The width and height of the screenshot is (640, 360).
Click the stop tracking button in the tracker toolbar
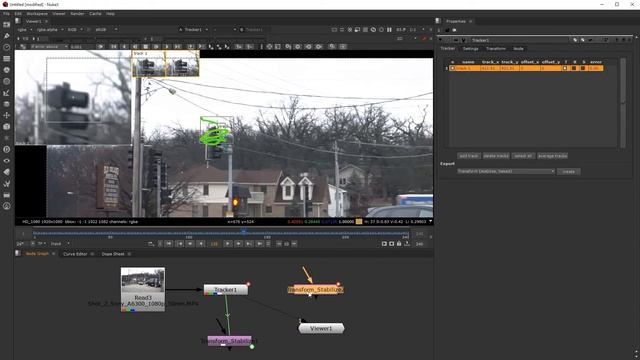click(x=146, y=47)
